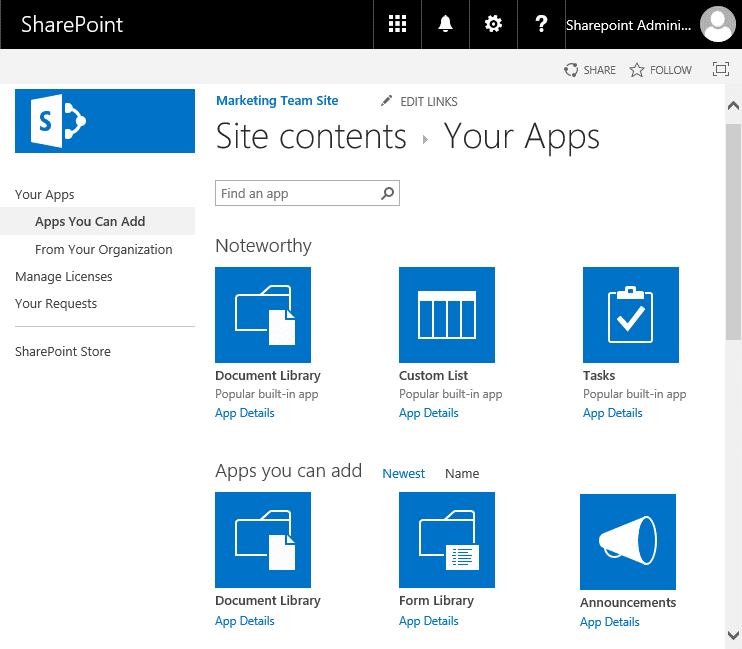Click the SharePoint site logo

point(105,121)
